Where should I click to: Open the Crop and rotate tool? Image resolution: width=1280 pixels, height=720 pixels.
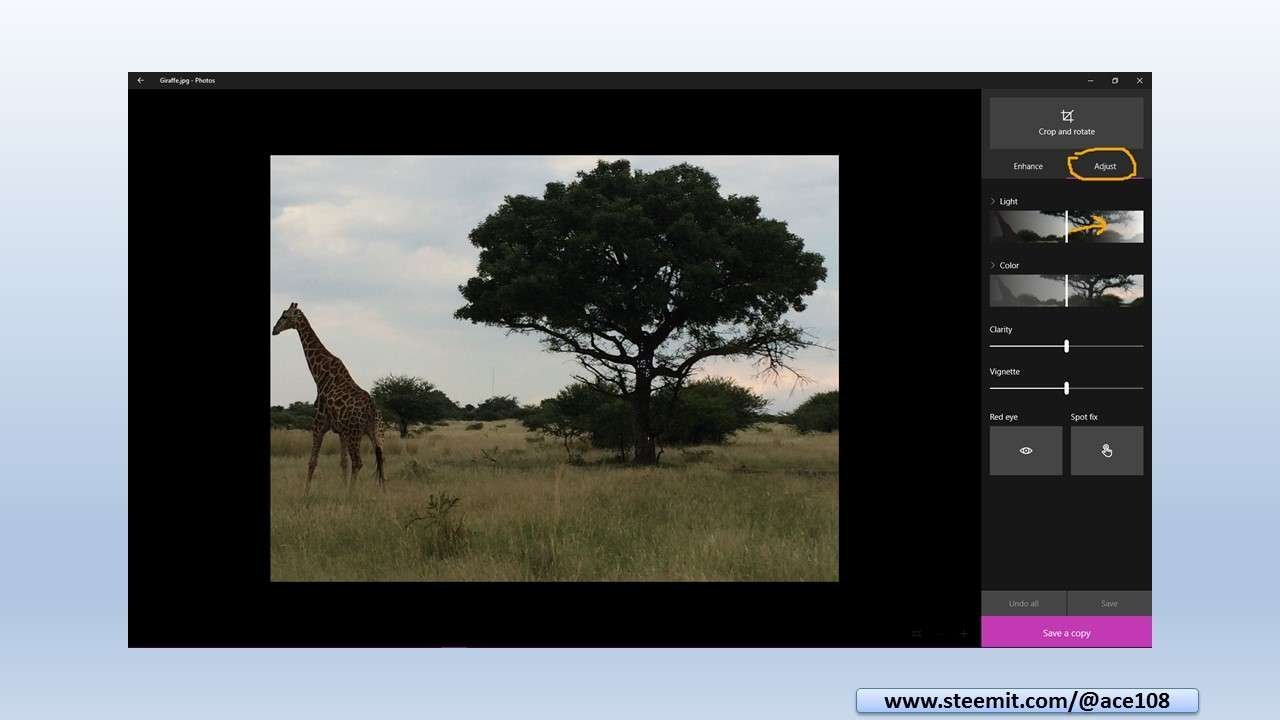(x=1066, y=123)
